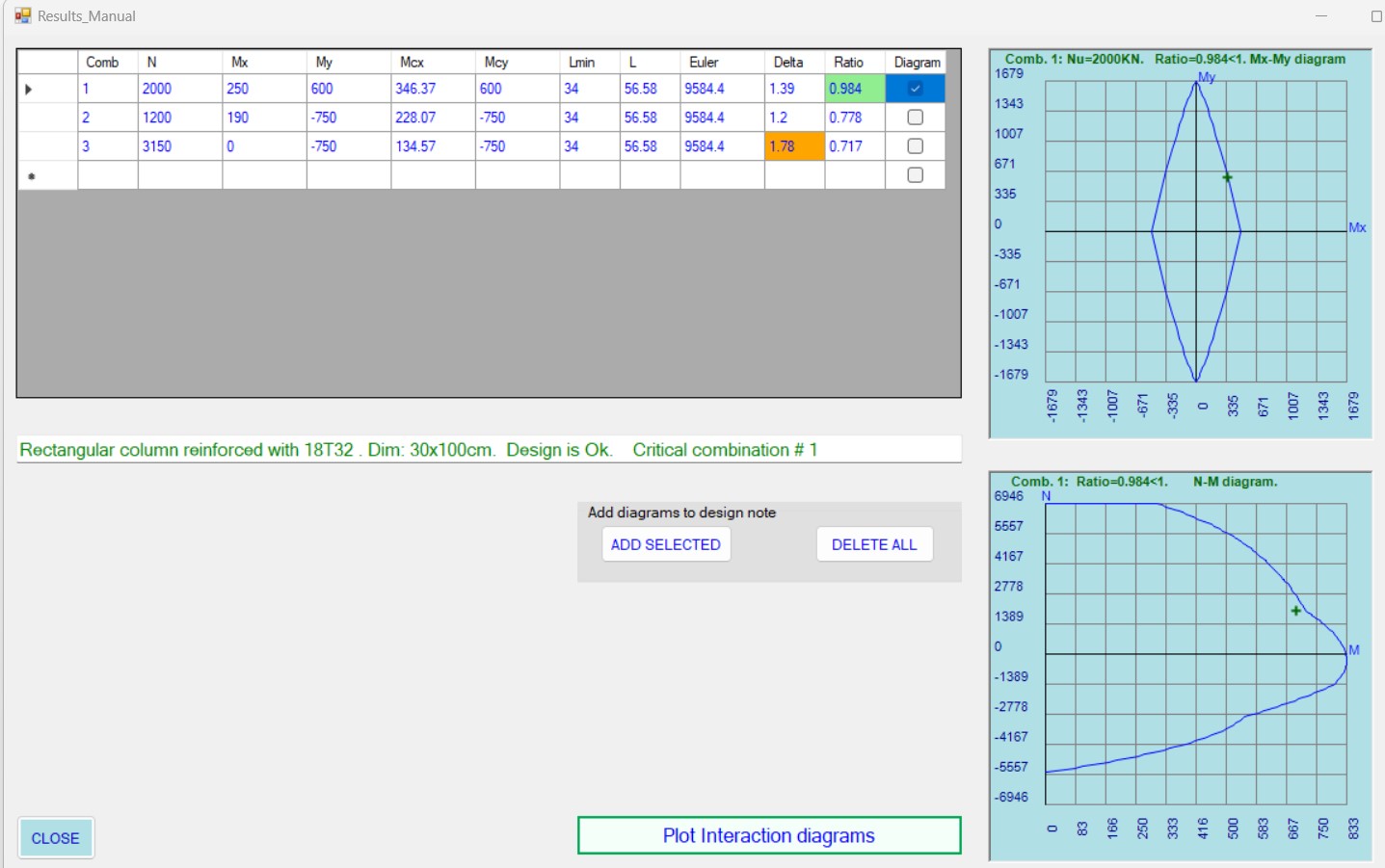
Task: Select the new row star header
Action: (x=47, y=175)
